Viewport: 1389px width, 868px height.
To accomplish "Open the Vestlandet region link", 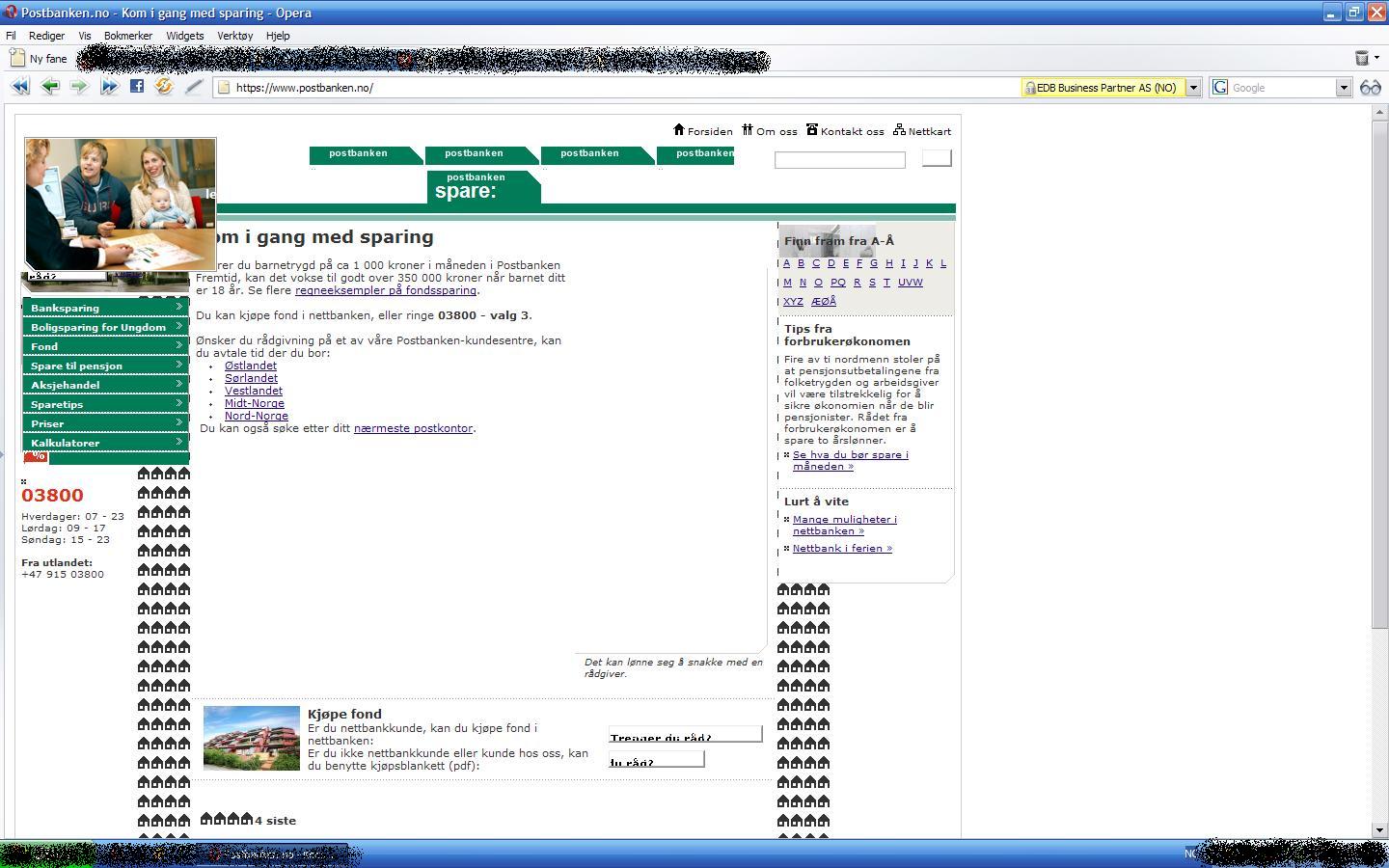I will coord(254,391).
